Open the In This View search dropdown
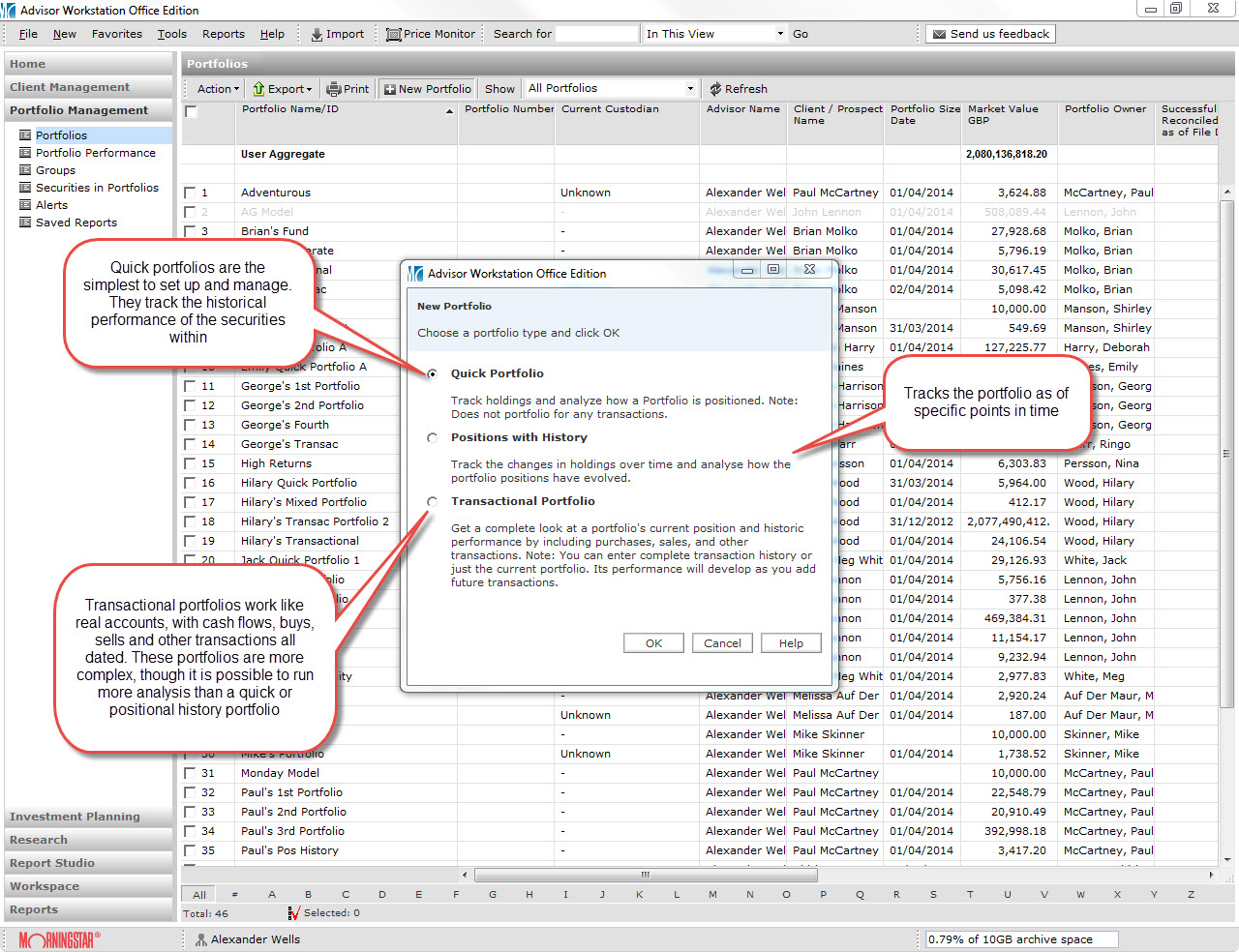1239x952 pixels. click(780, 34)
